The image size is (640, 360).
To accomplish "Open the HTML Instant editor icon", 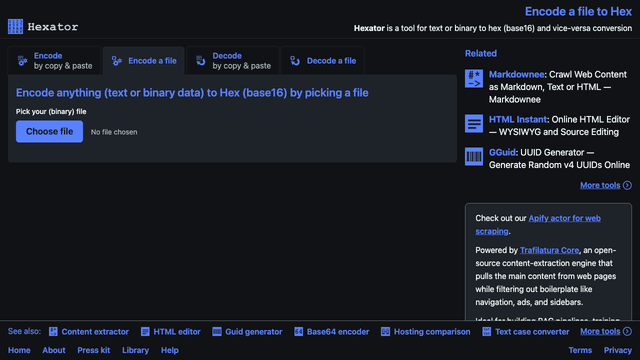I will pyautogui.click(x=473, y=124).
